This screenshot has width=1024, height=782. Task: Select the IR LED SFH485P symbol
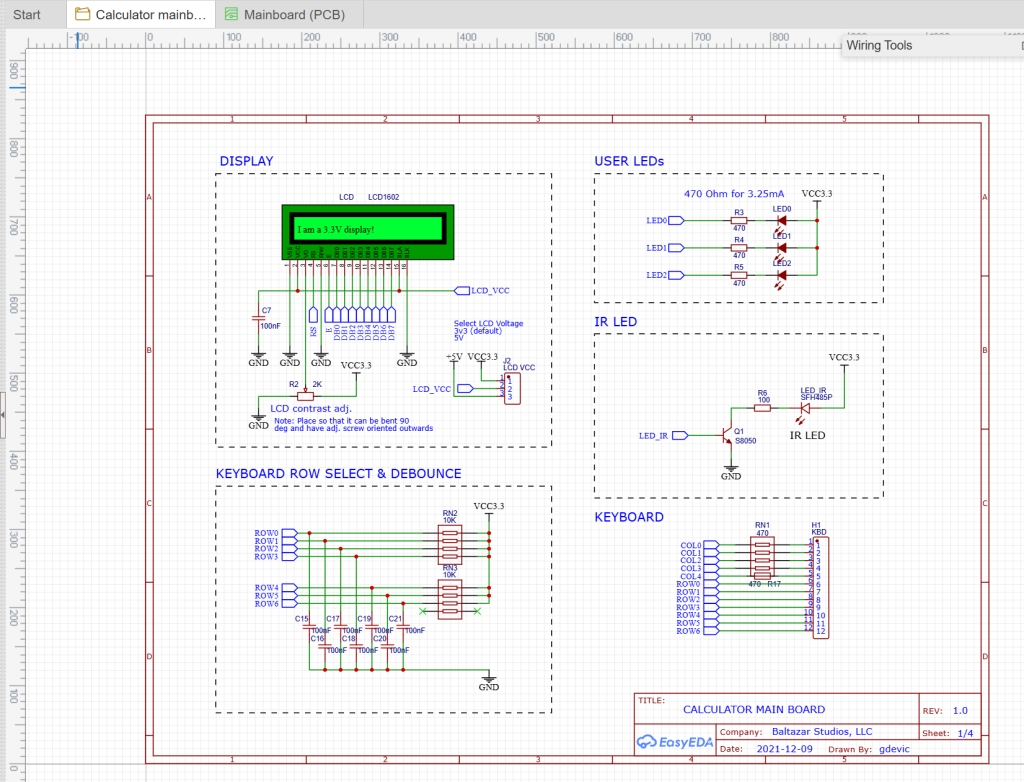coord(808,407)
